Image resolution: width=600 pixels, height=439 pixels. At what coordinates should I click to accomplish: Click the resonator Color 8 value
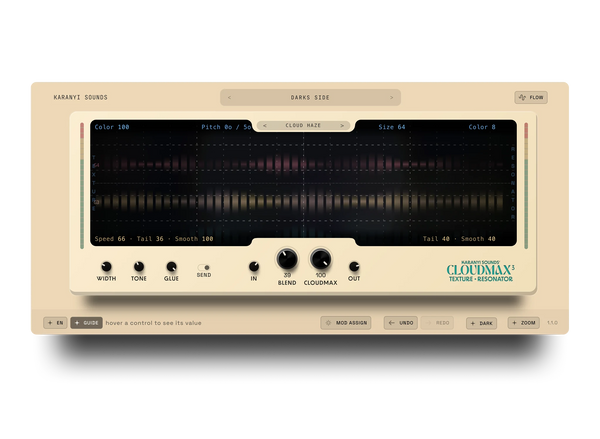point(482,127)
